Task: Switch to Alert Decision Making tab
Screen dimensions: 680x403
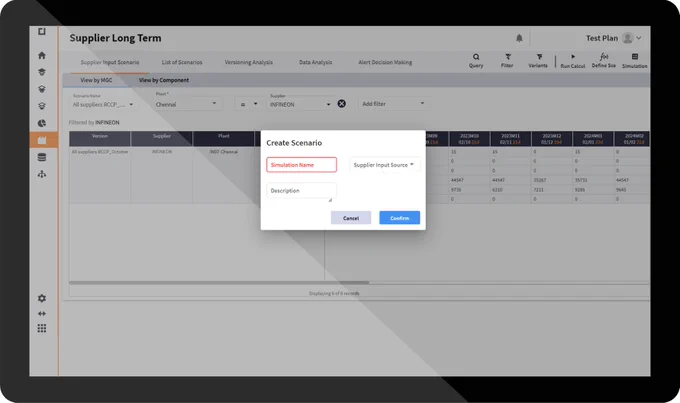Action: (x=385, y=62)
